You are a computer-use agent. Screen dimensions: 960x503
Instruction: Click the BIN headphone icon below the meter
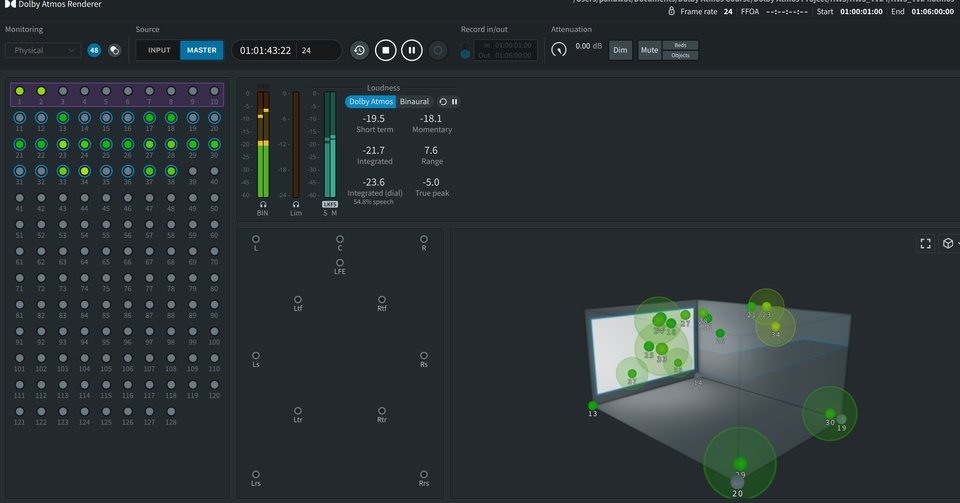point(263,204)
